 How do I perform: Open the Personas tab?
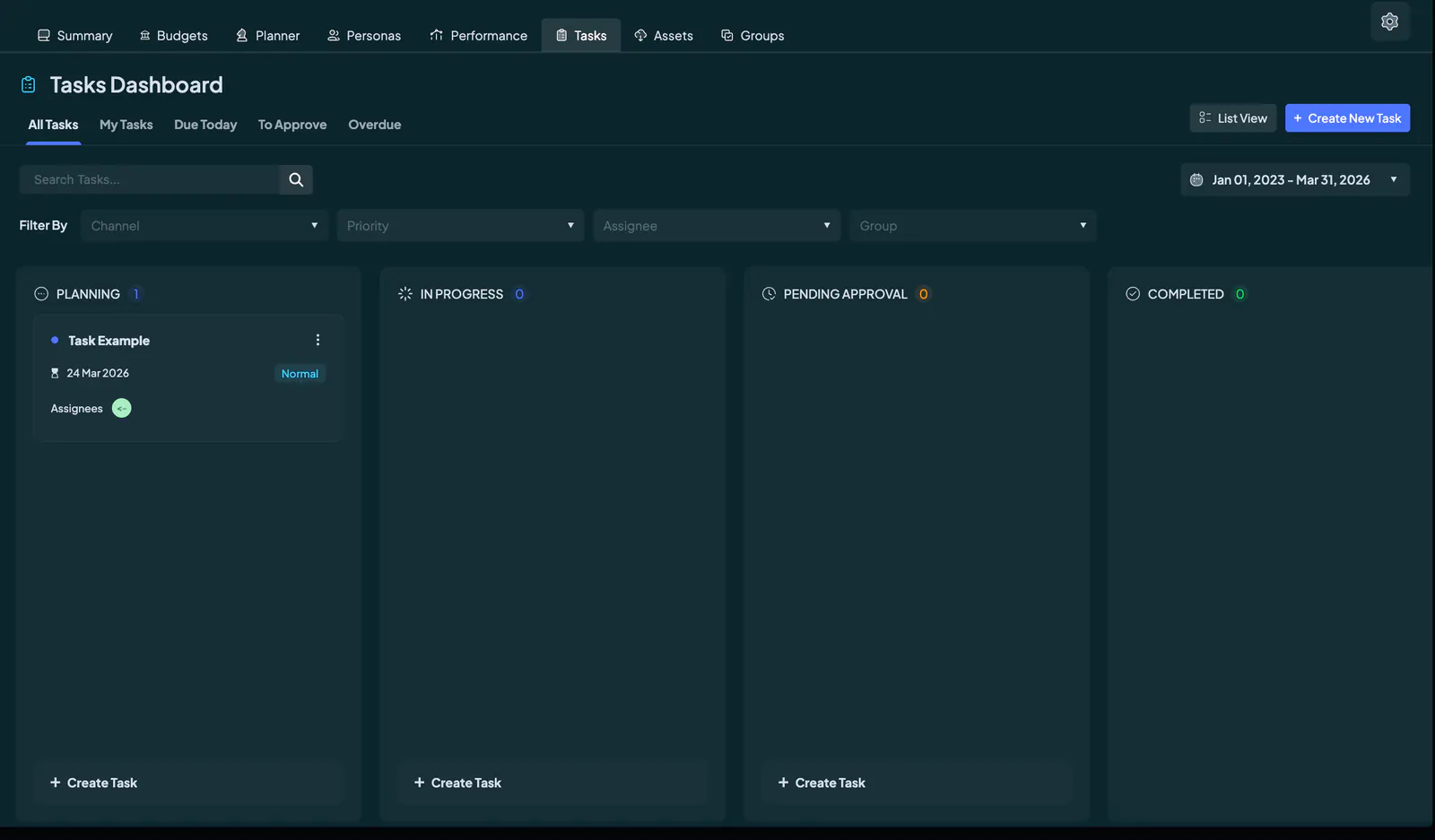tap(363, 36)
